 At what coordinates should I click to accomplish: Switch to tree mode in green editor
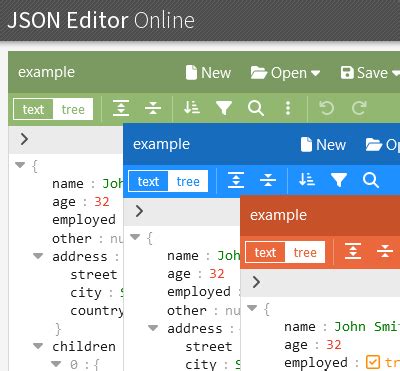click(x=73, y=109)
